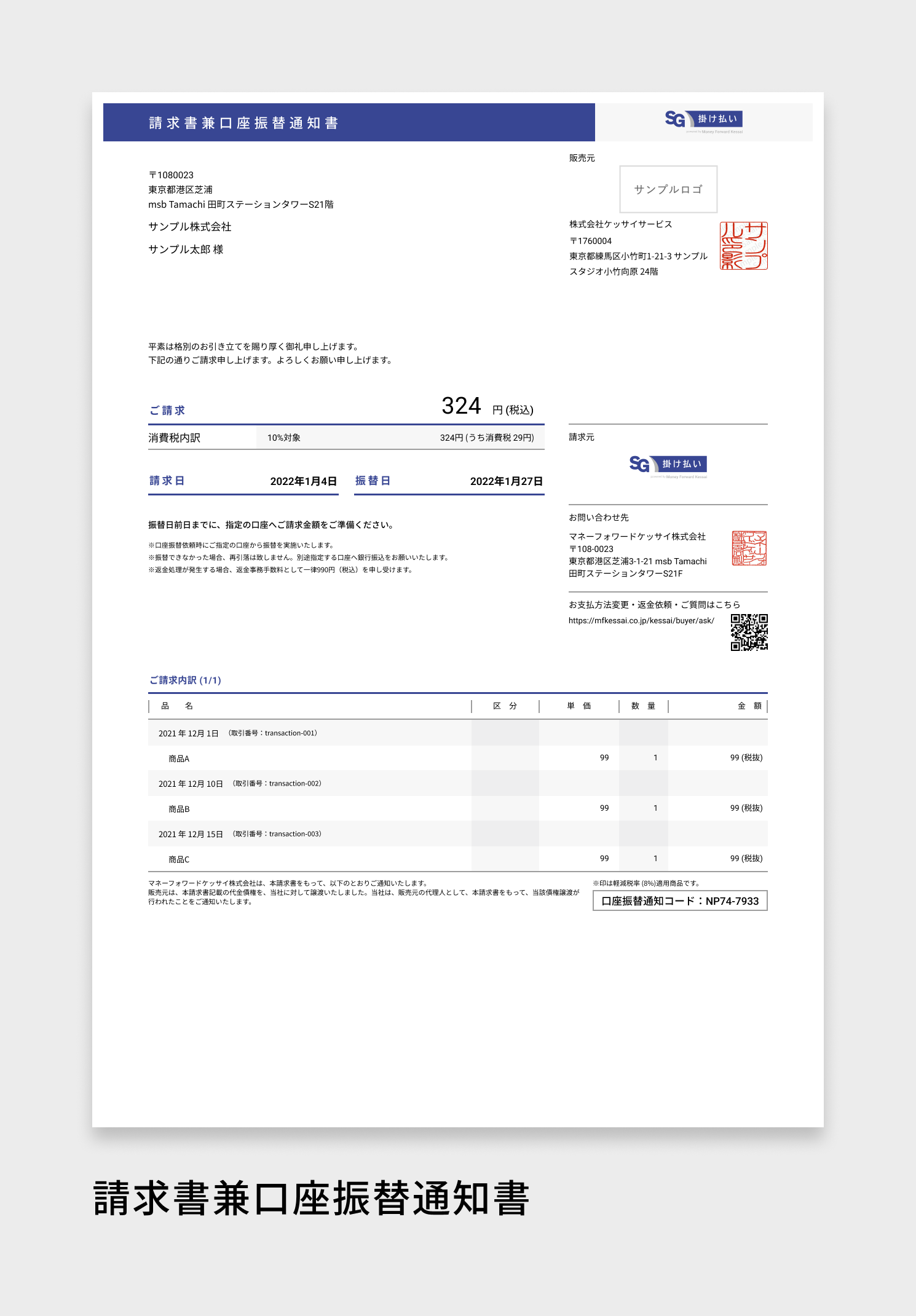The height and width of the screenshot is (1316, 916).
Task: Click the SG 掛け払い logo in header
Action: pyautogui.click(x=704, y=121)
